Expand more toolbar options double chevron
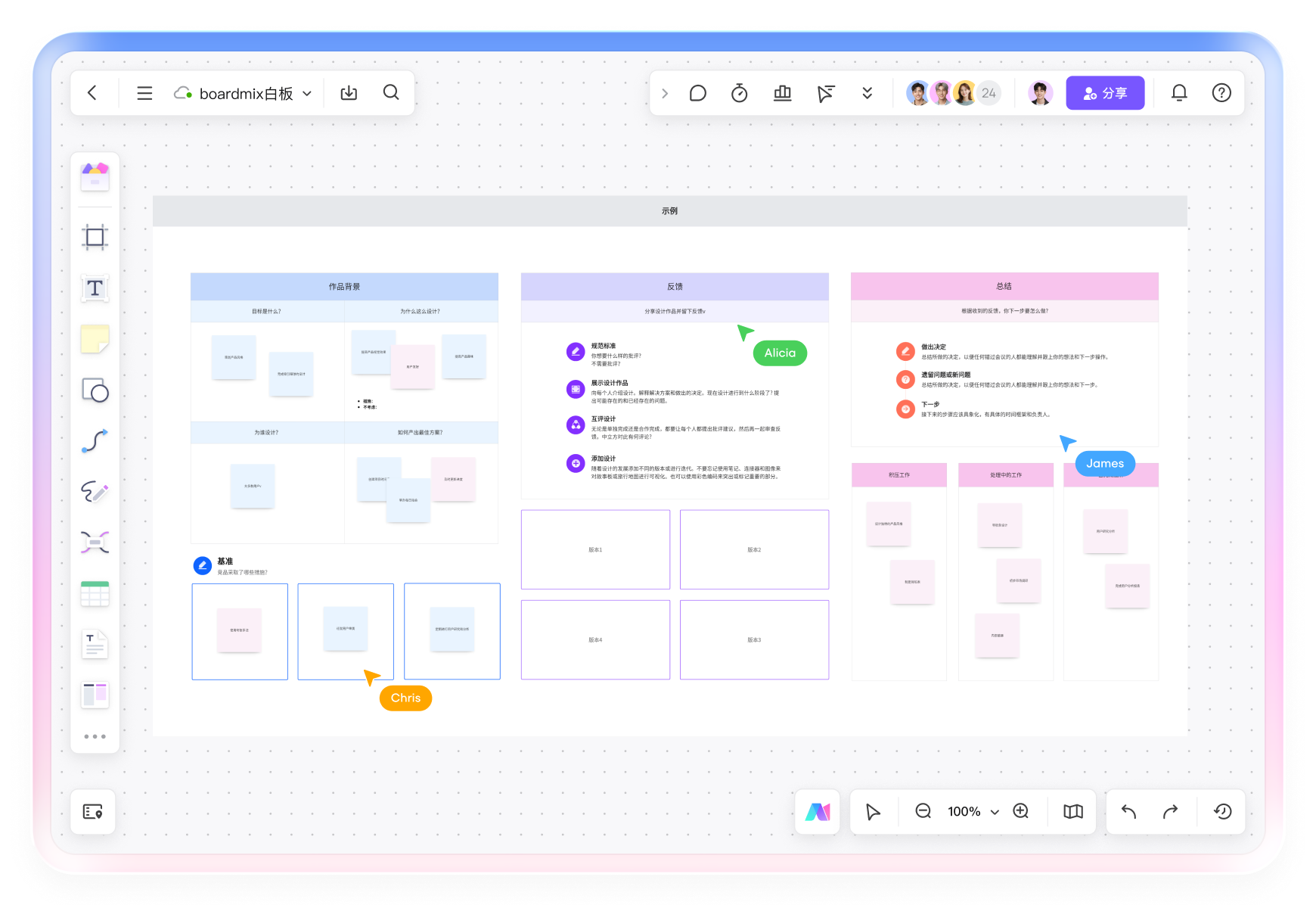This screenshot has height=905, width=1316. 867,93
